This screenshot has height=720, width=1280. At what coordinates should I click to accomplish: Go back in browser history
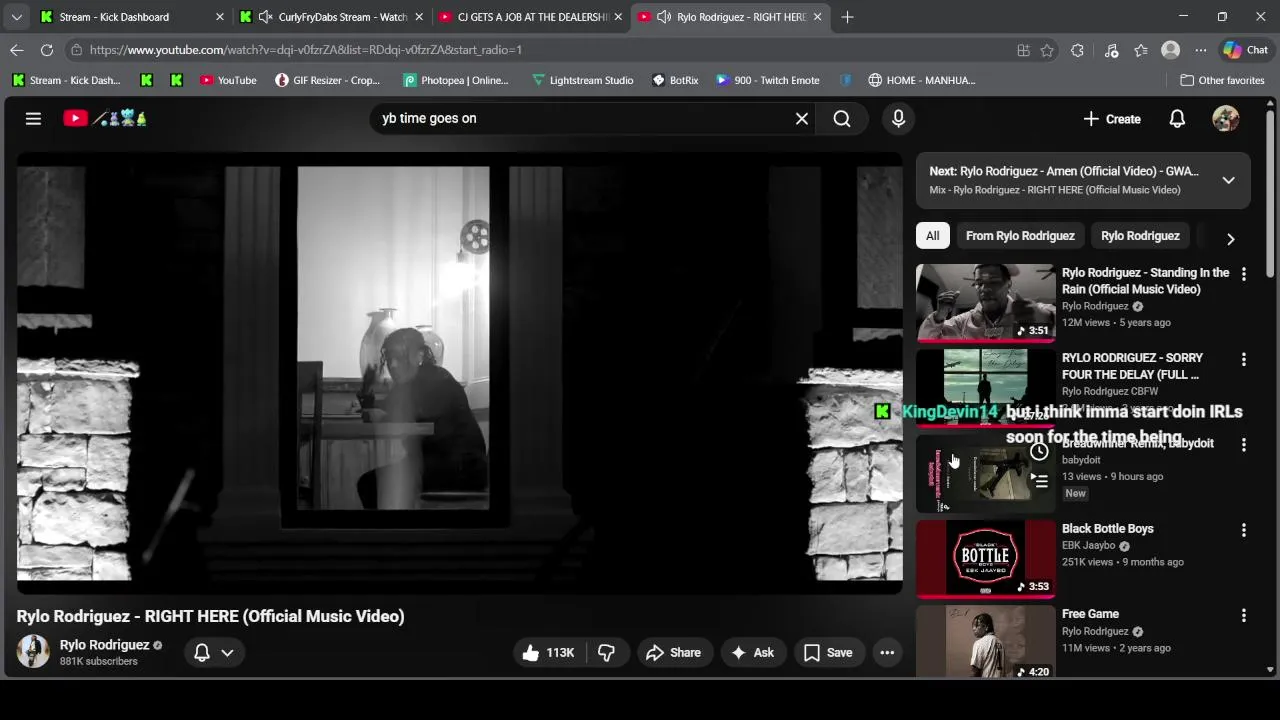[17, 50]
